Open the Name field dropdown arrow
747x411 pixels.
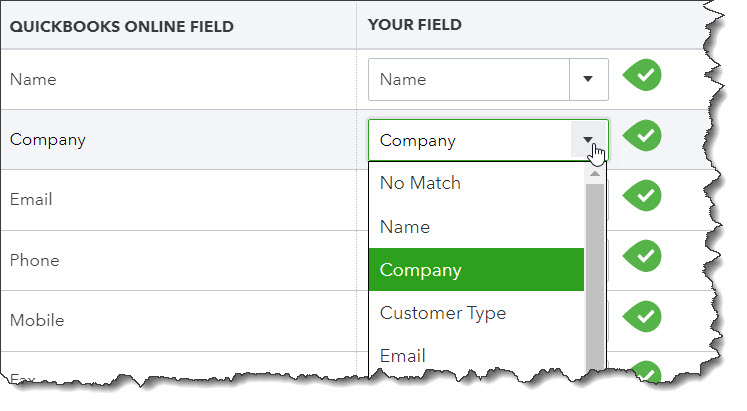[588, 79]
